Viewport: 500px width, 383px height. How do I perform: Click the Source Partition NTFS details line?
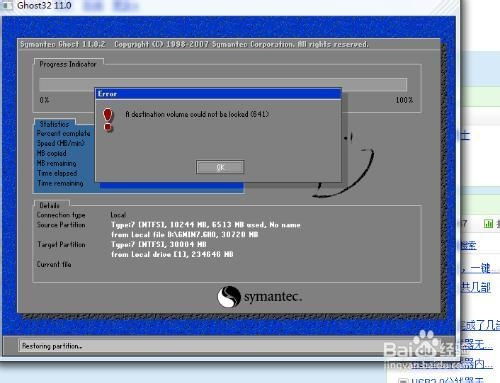point(206,225)
